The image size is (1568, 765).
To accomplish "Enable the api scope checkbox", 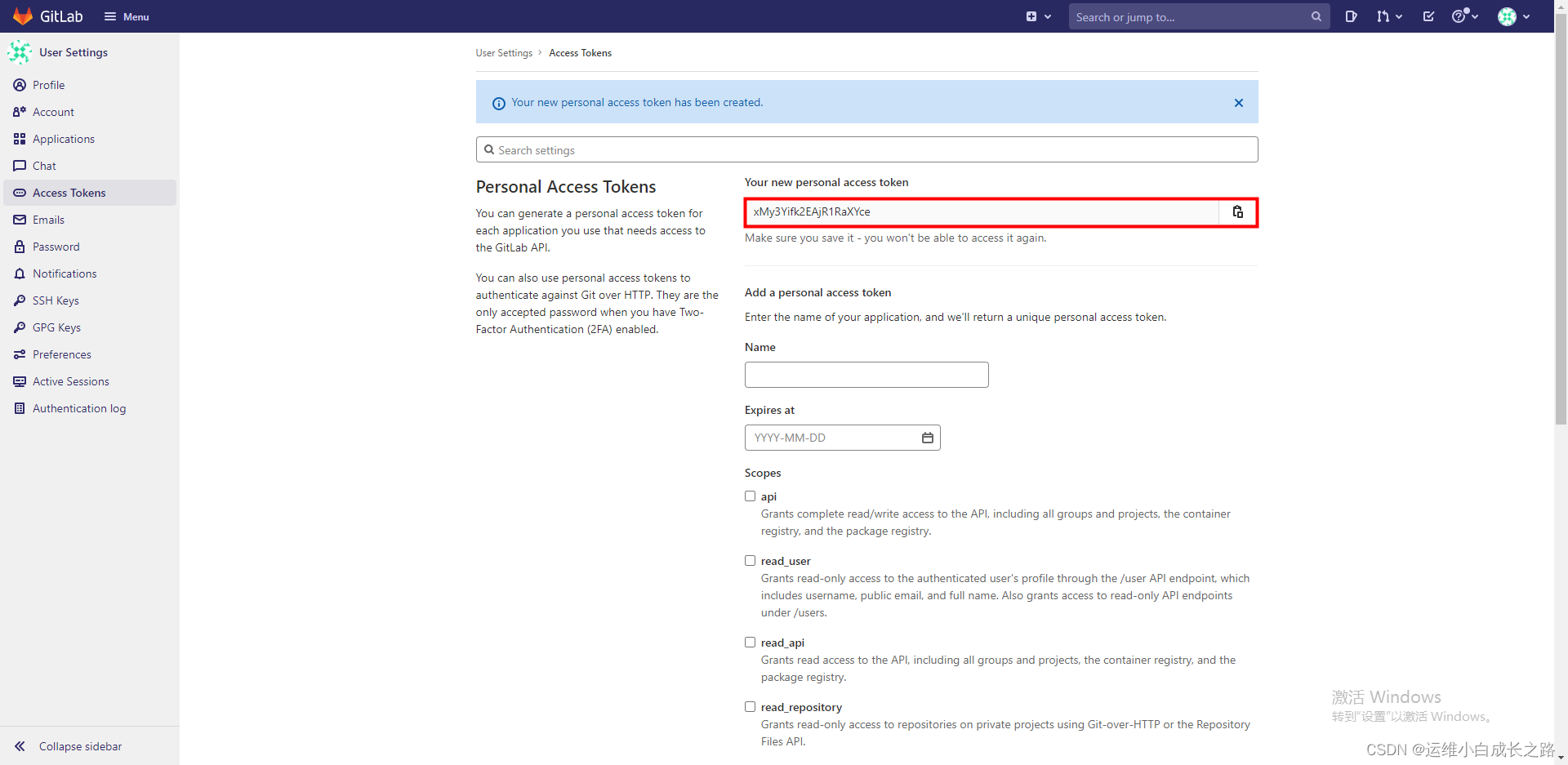I will tap(750, 496).
